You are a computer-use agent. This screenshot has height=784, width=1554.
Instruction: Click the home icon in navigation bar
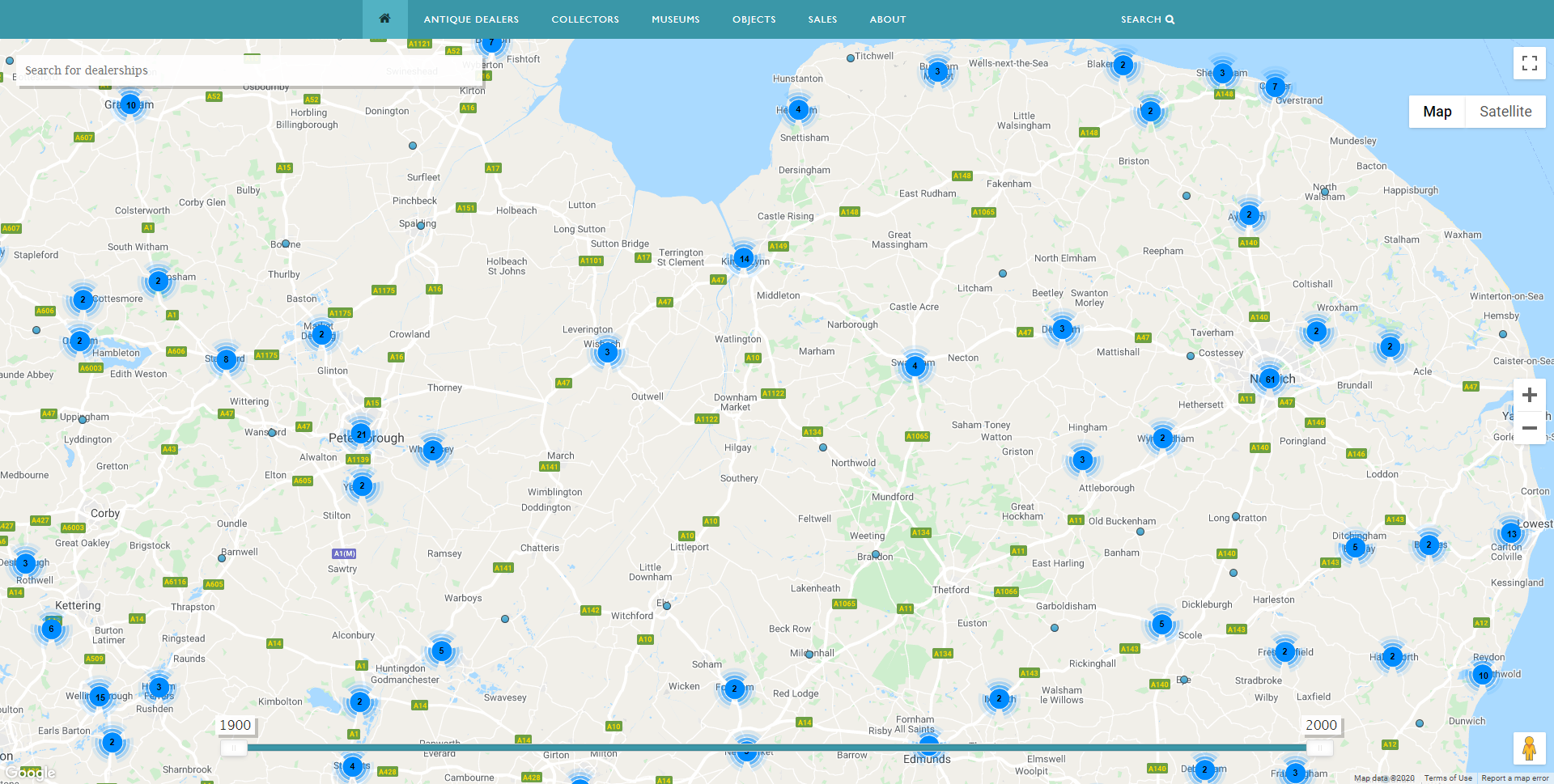click(x=384, y=19)
